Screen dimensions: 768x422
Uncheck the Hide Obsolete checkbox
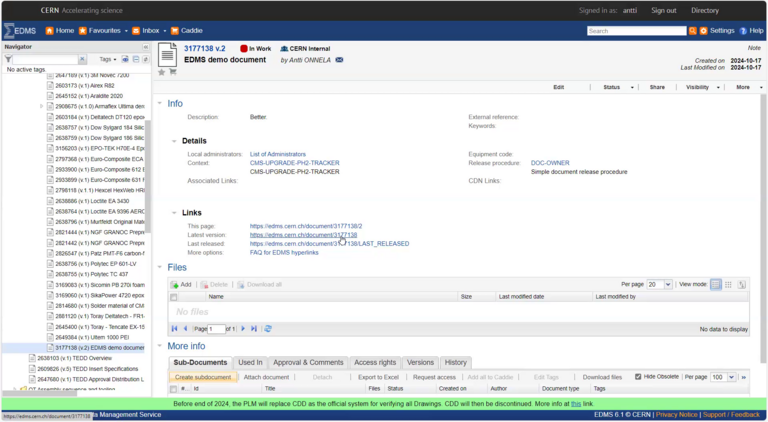(638, 377)
